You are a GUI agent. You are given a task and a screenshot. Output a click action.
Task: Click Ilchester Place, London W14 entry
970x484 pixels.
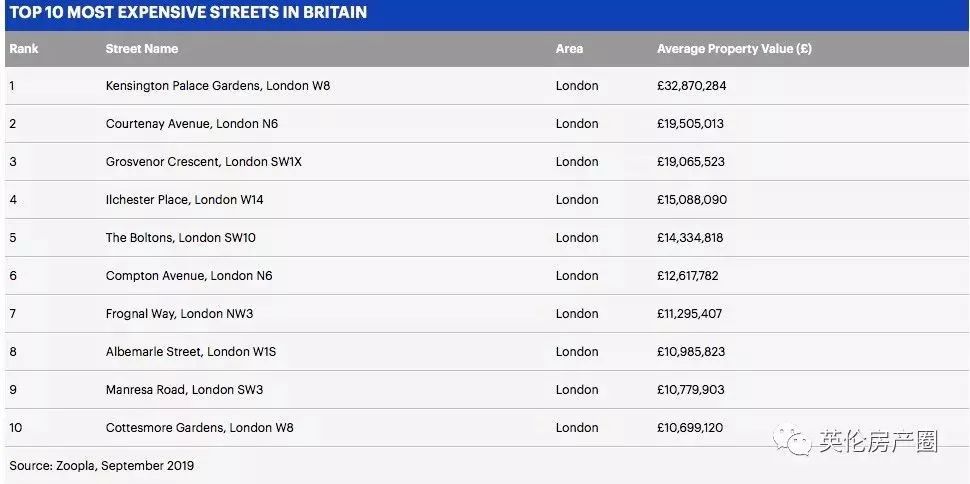pyautogui.click(x=184, y=200)
